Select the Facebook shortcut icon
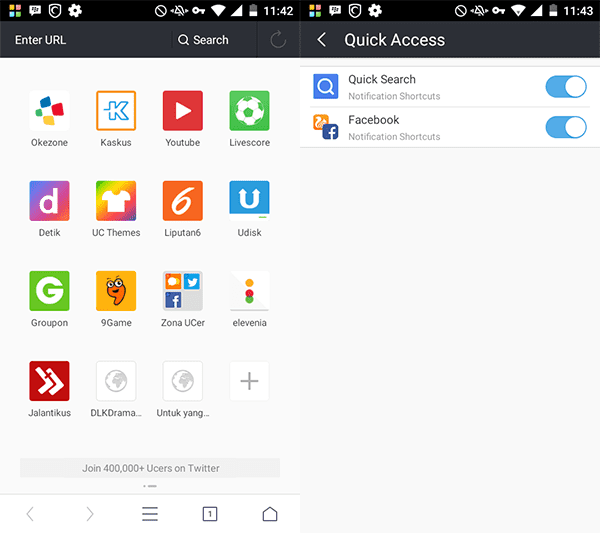This screenshot has height=533, width=600. 326,127
